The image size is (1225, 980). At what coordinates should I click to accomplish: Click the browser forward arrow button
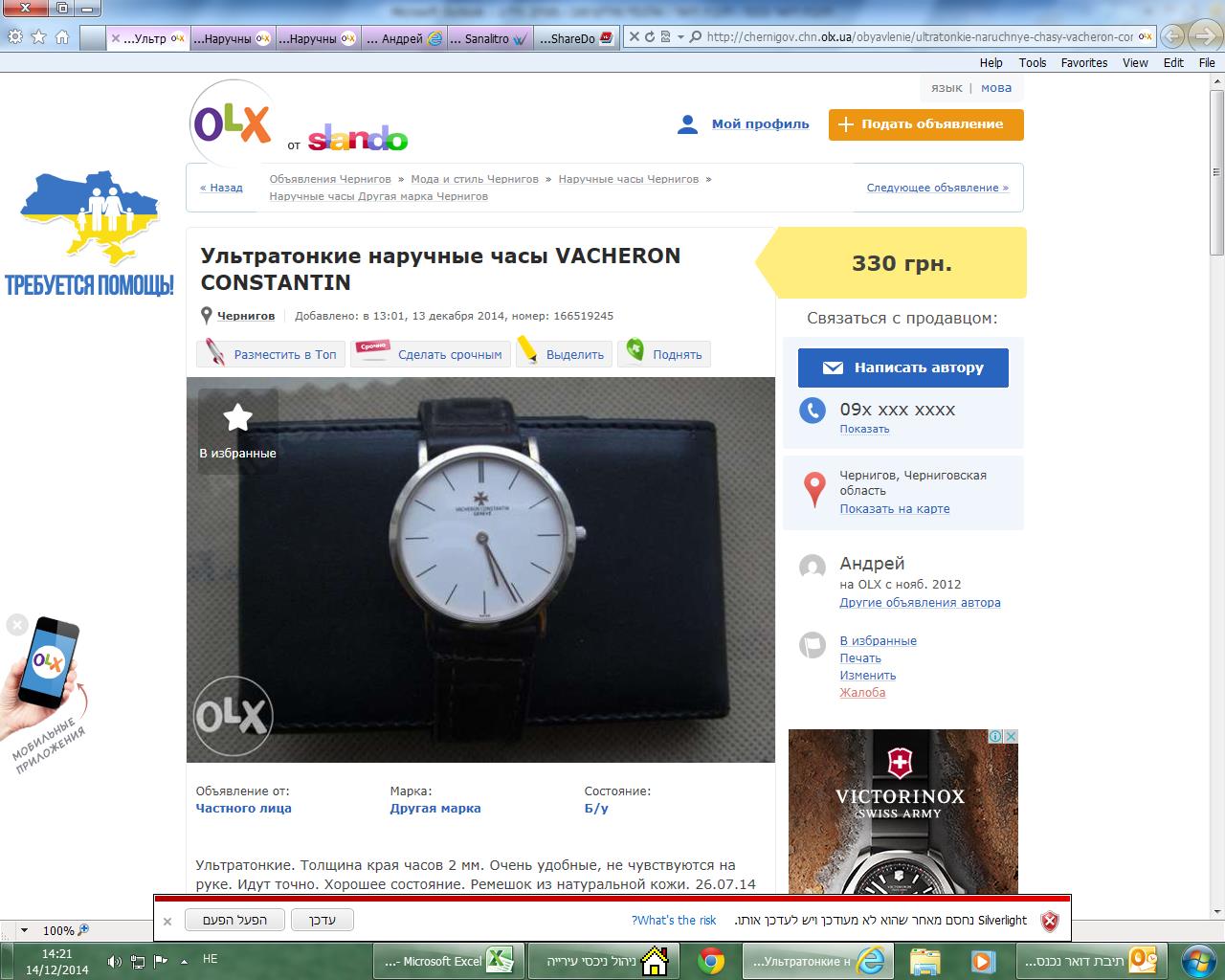click(x=1203, y=37)
